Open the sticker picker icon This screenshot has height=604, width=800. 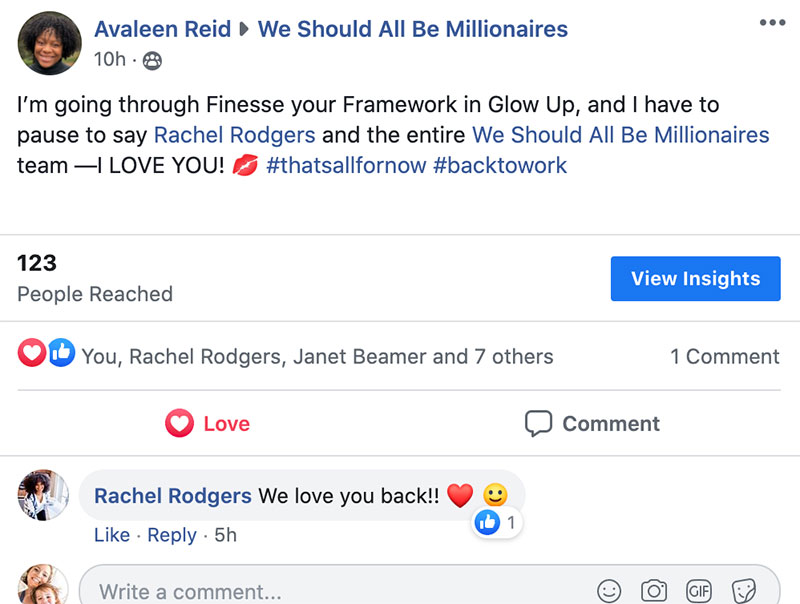[x=744, y=590]
